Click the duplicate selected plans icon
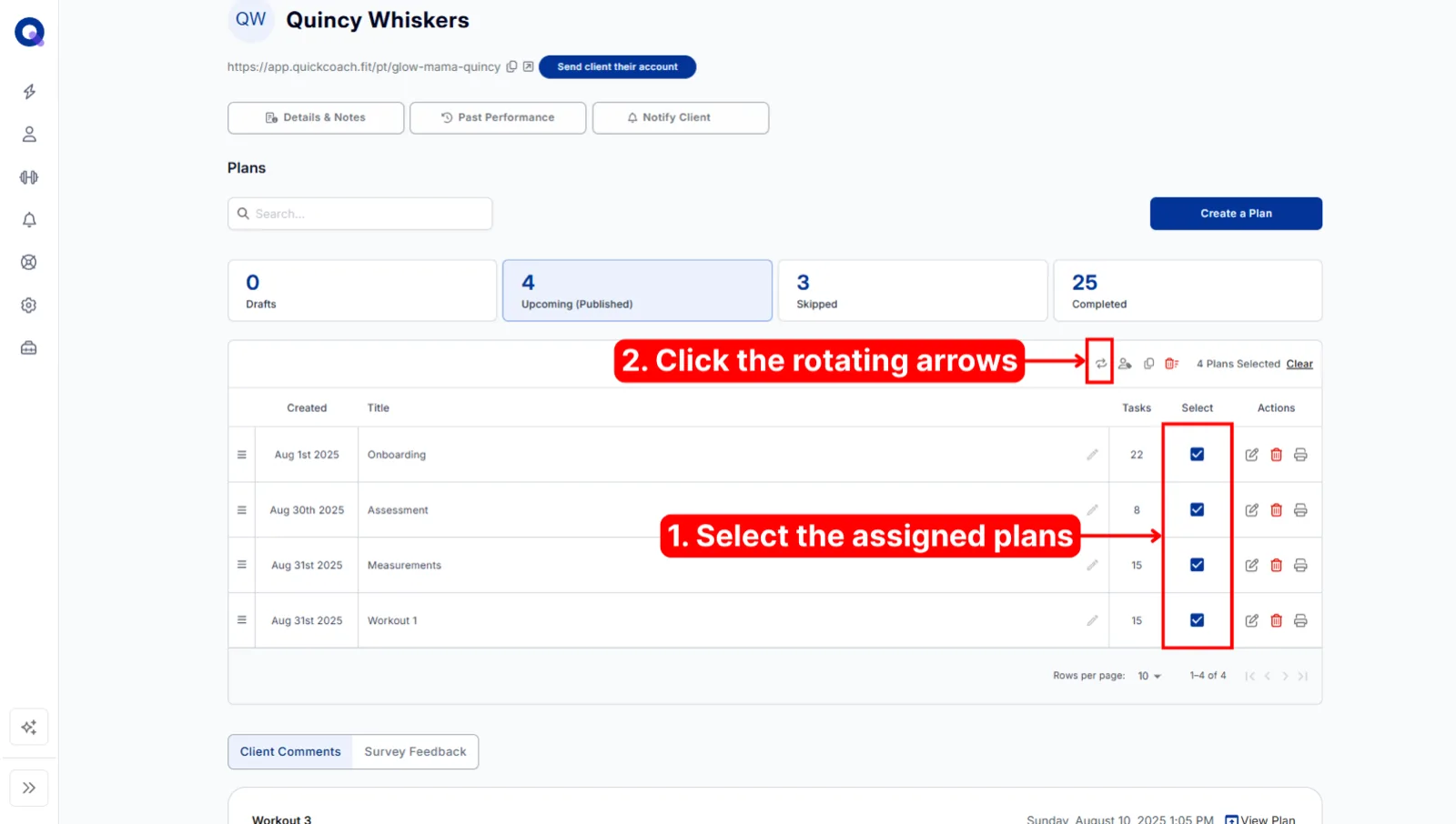The width and height of the screenshot is (1456, 824). click(x=1148, y=364)
